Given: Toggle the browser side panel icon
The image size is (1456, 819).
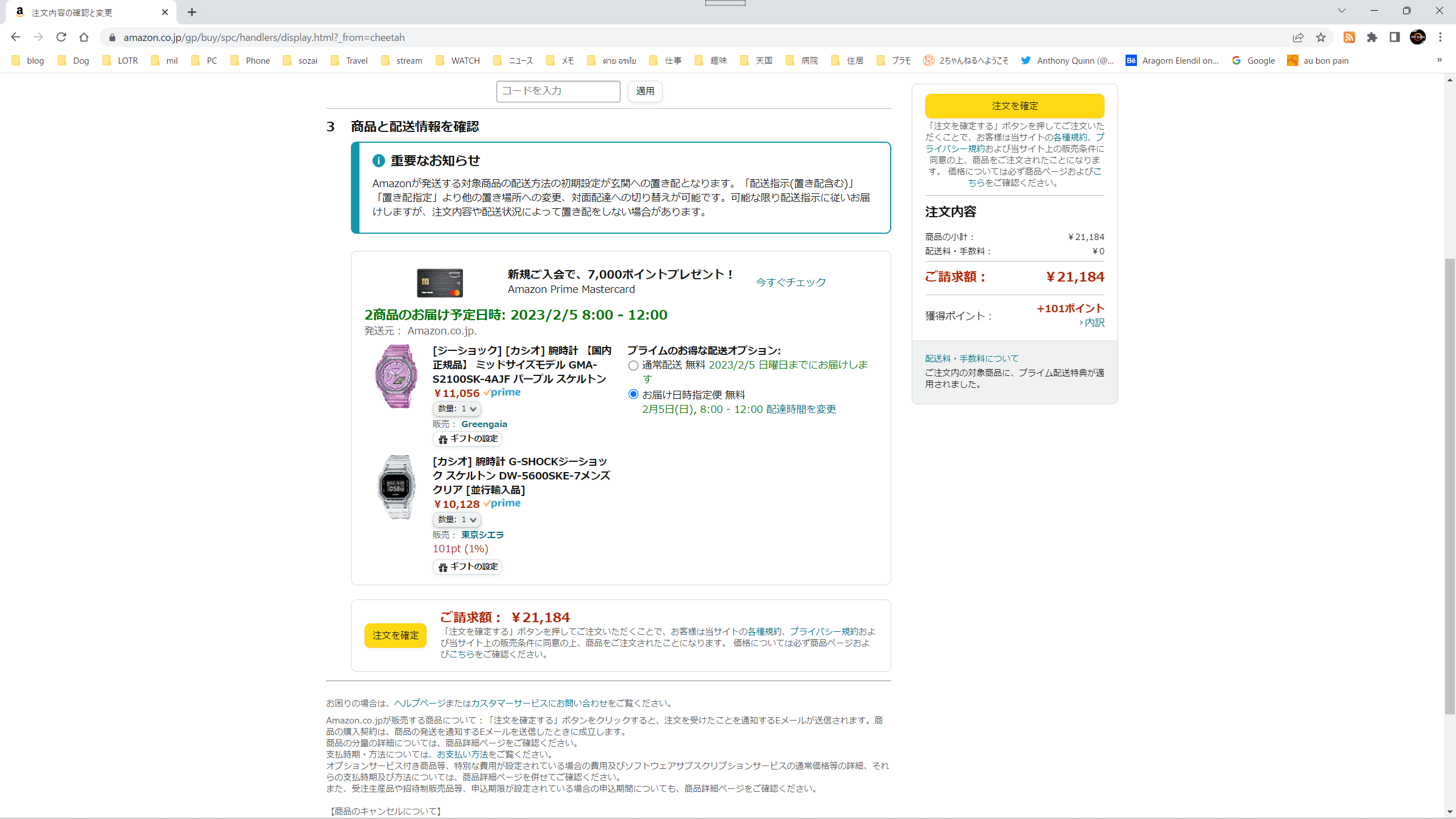Looking at the screenshot, I should pyautogui.click(x=1395, y=37).
